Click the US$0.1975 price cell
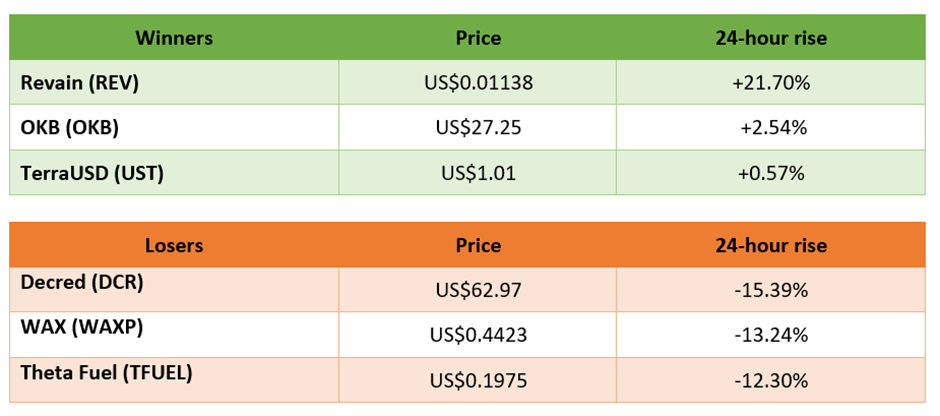This screenshot has height=416, width=940. click(x=477, y=379)
